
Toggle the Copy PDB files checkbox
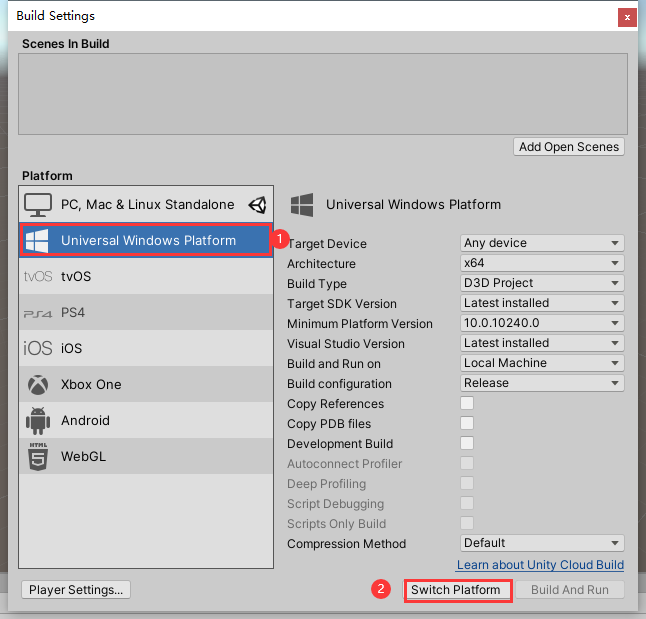(467, 423)
